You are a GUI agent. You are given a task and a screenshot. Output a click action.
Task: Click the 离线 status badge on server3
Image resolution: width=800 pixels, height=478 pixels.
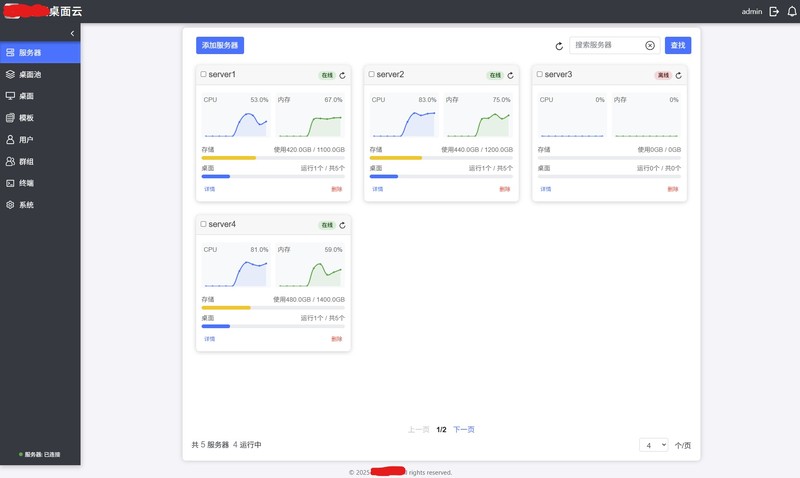(663, 76)
